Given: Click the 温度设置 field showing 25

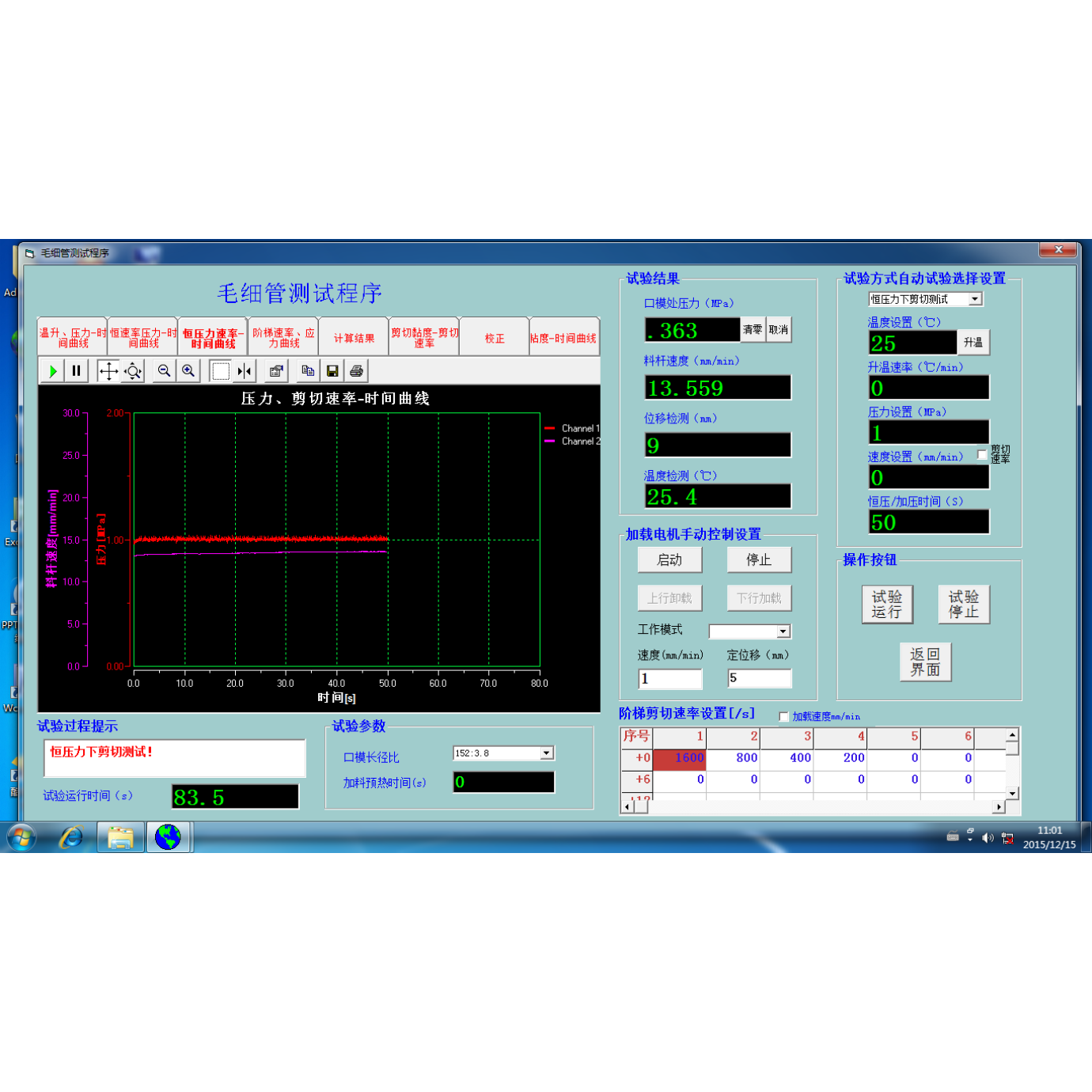Looking at the screenshot, I should click(912, 343).
